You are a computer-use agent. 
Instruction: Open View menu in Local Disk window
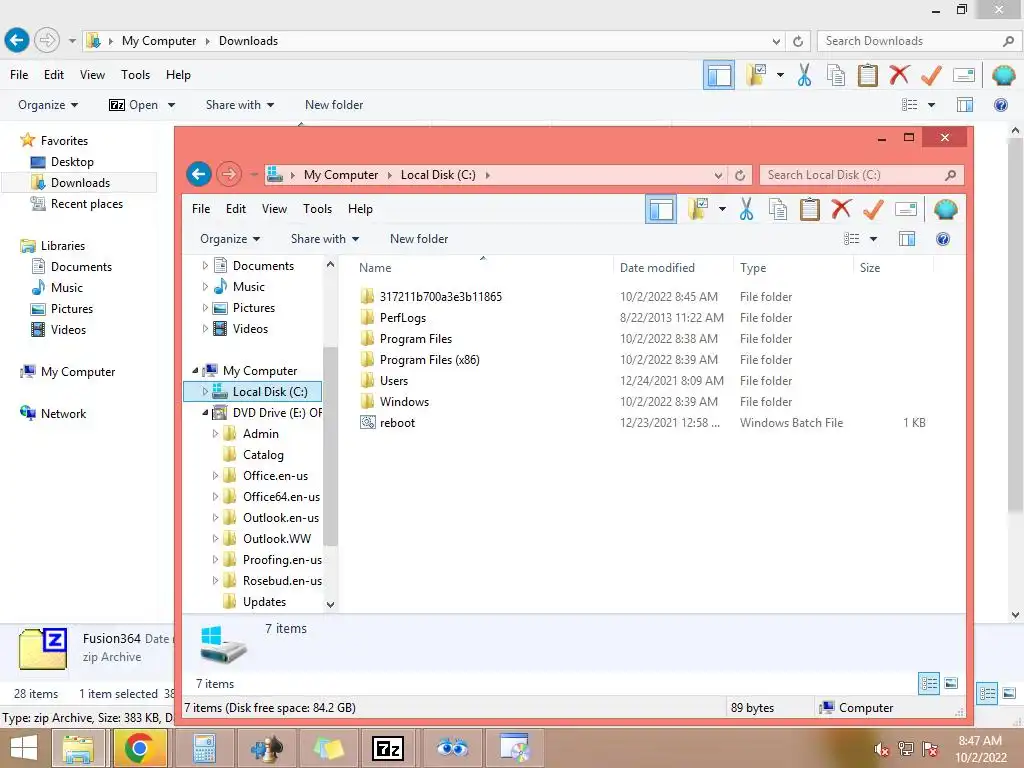pyautogui.click(x=274, y=209)
